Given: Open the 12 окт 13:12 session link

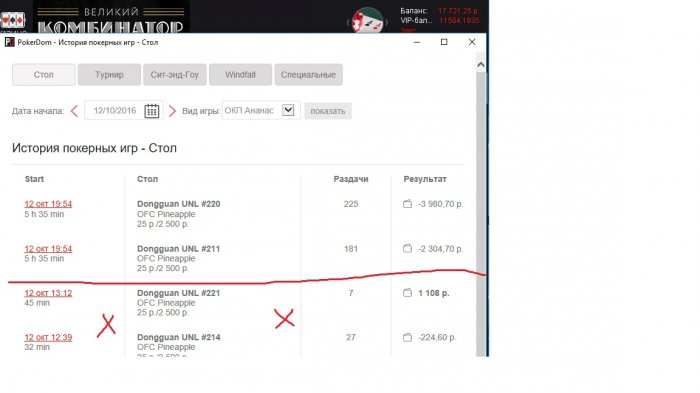Looking at the screenshot, I should pos(48,293).
